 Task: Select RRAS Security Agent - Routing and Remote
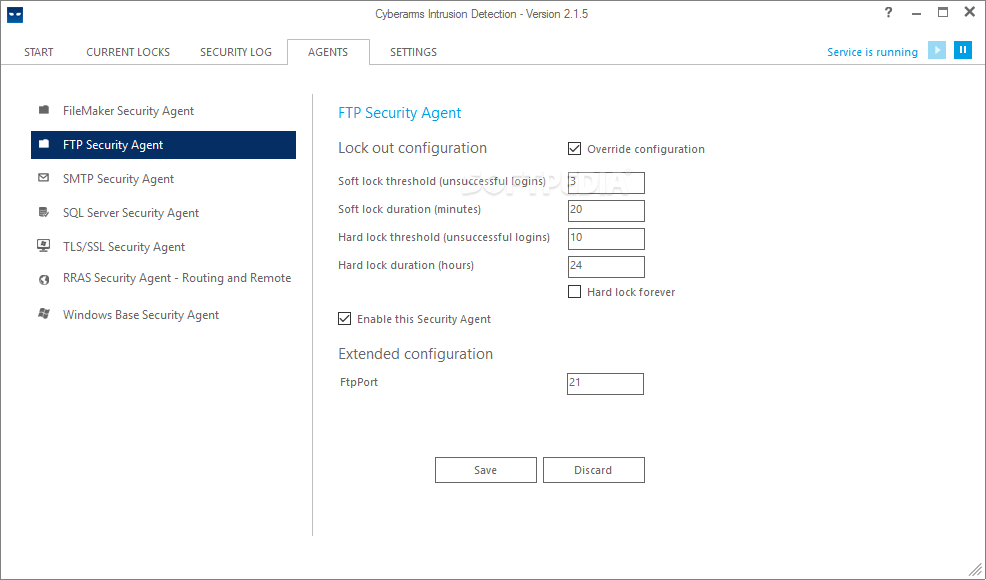163,278
